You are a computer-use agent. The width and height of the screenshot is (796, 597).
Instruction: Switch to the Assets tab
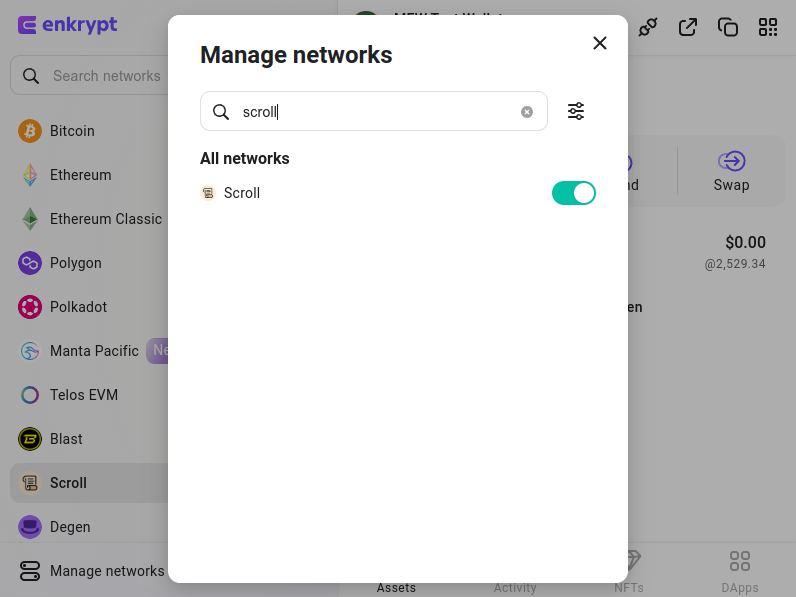click(396, 588)
